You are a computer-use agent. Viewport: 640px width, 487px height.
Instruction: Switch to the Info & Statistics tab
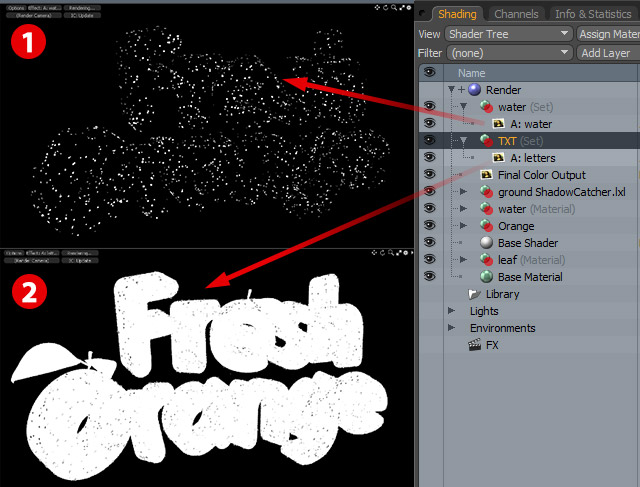[x=594, y=14]
